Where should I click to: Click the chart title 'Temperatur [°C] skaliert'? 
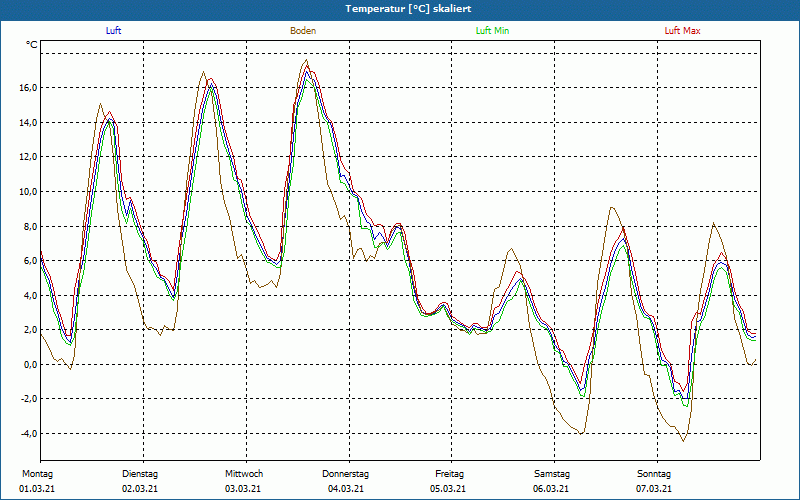click(x=408, y=9)
